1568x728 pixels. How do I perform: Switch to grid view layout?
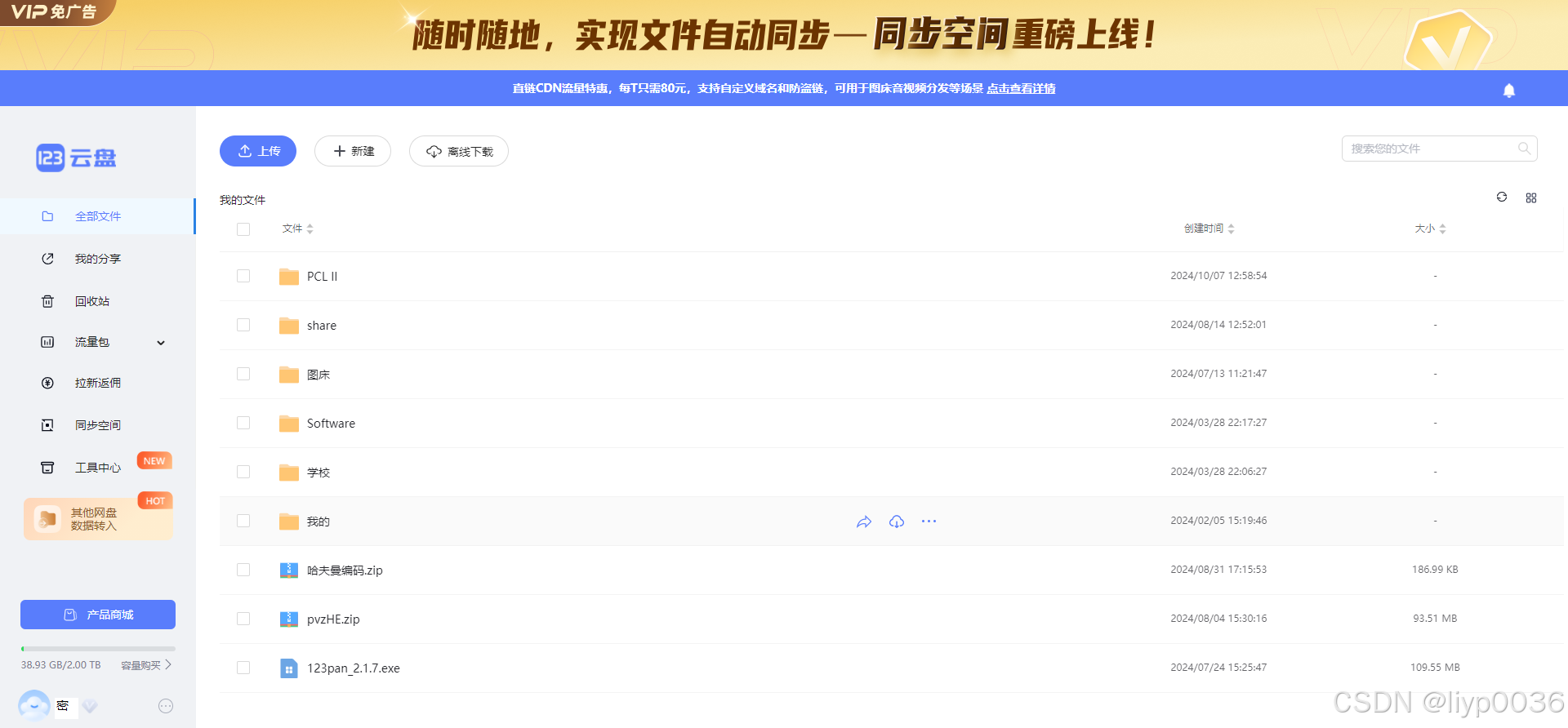tap(1531, 198)
